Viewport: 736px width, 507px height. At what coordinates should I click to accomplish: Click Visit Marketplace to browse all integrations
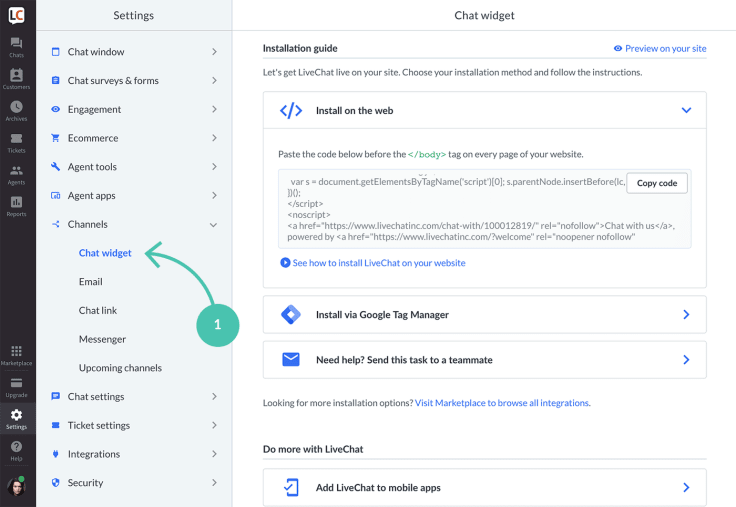point(503,403)
